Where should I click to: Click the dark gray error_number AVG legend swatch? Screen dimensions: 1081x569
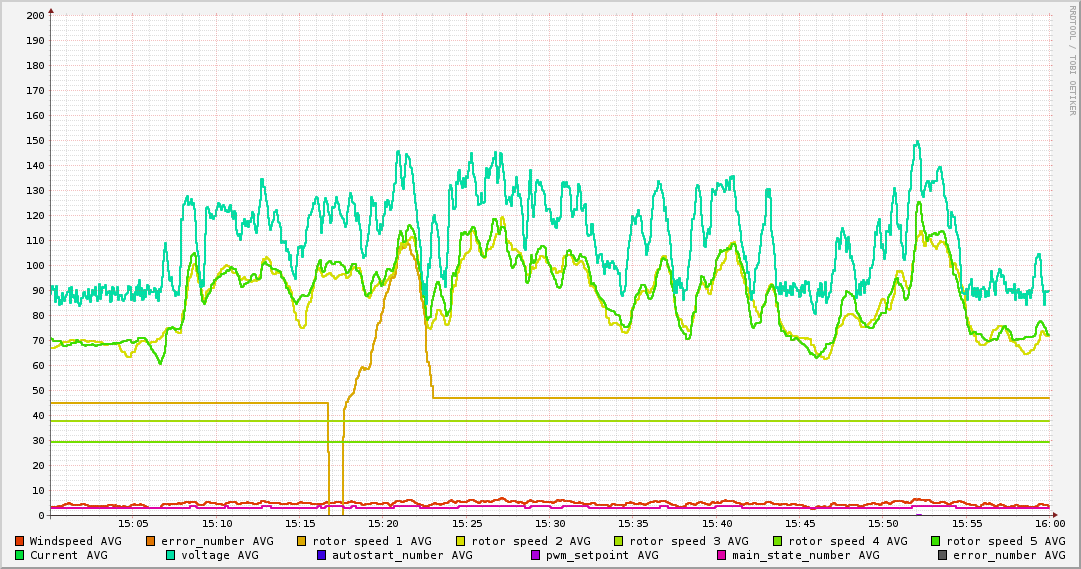[x=942, y=555]
